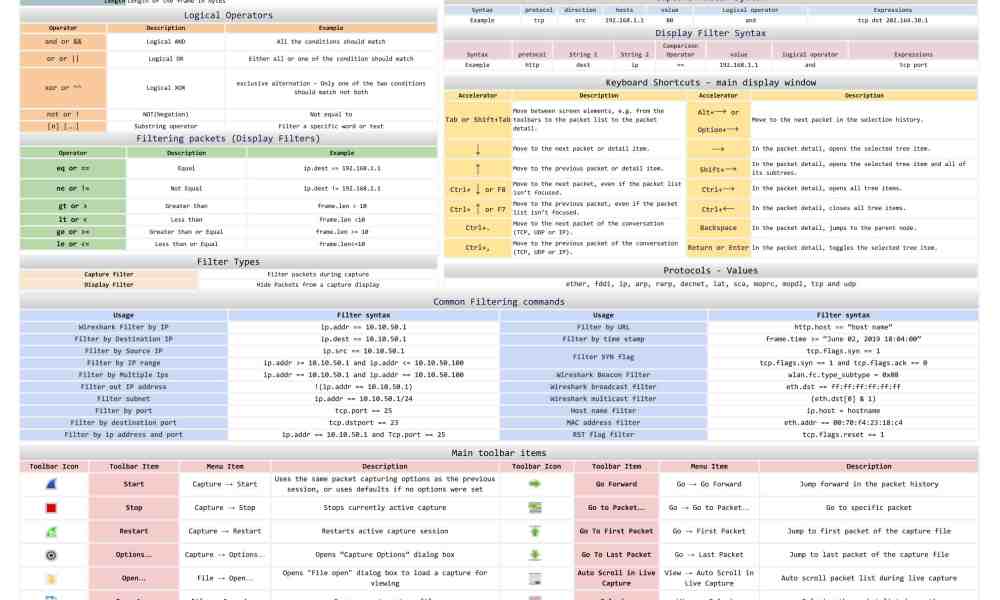
Task: Click the Capture Filter label under Filter Types
Action: point(110,274)
